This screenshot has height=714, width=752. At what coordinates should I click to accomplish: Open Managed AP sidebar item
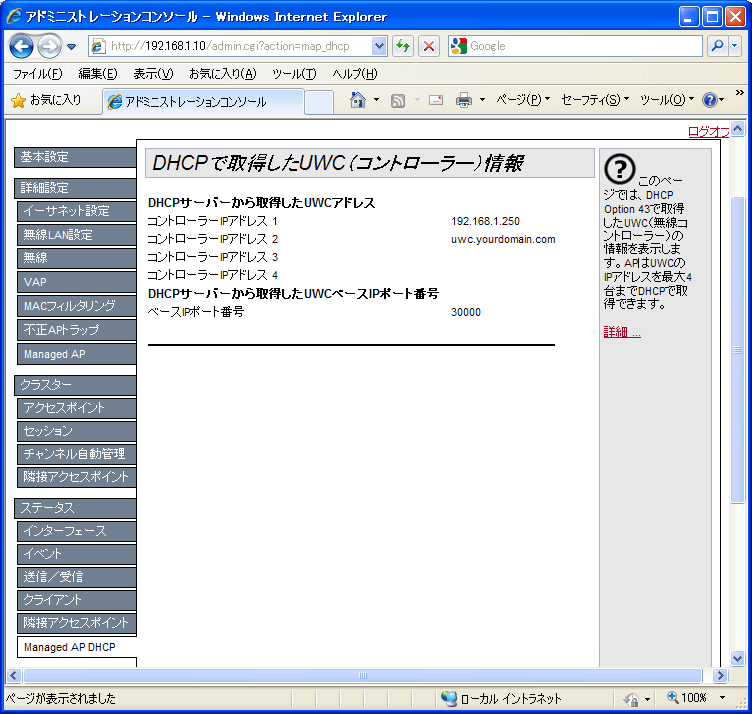point(77,354)
